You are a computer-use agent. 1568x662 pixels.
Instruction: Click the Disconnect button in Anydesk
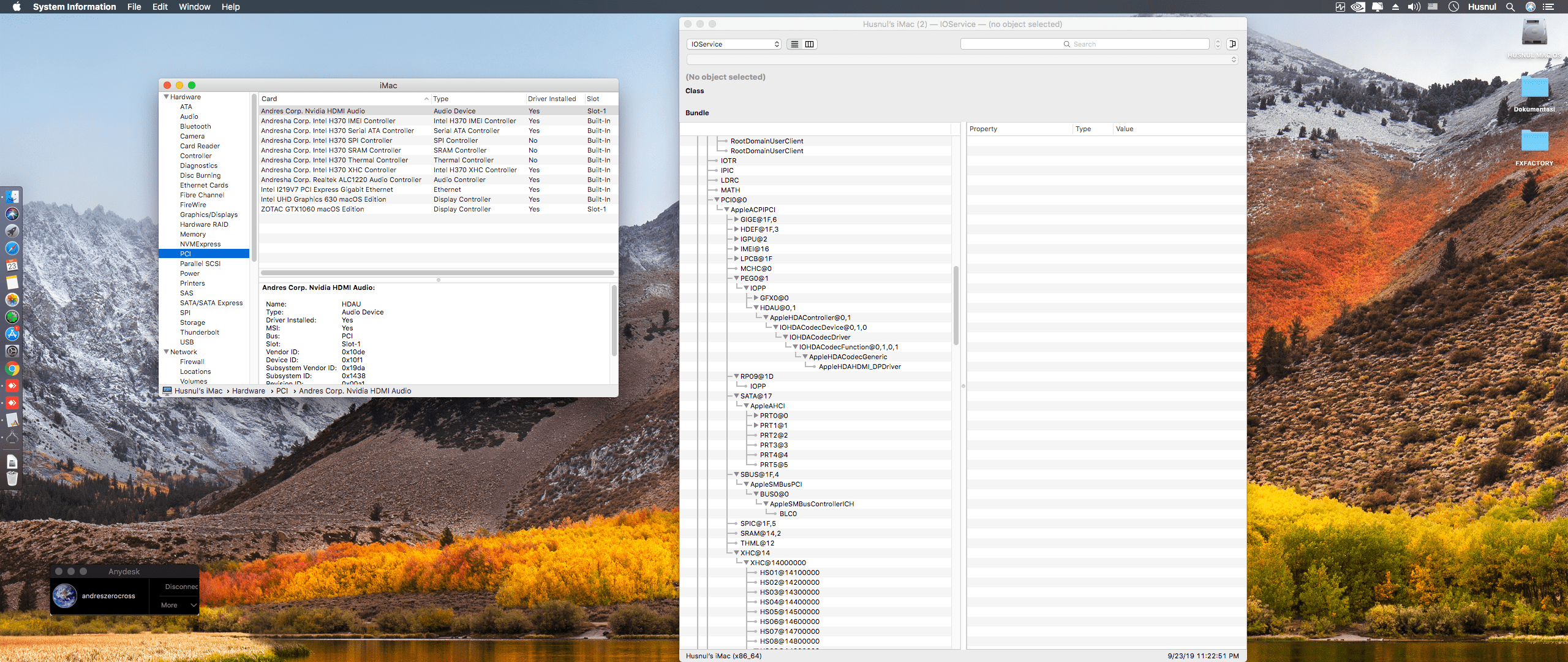(181, 587)
